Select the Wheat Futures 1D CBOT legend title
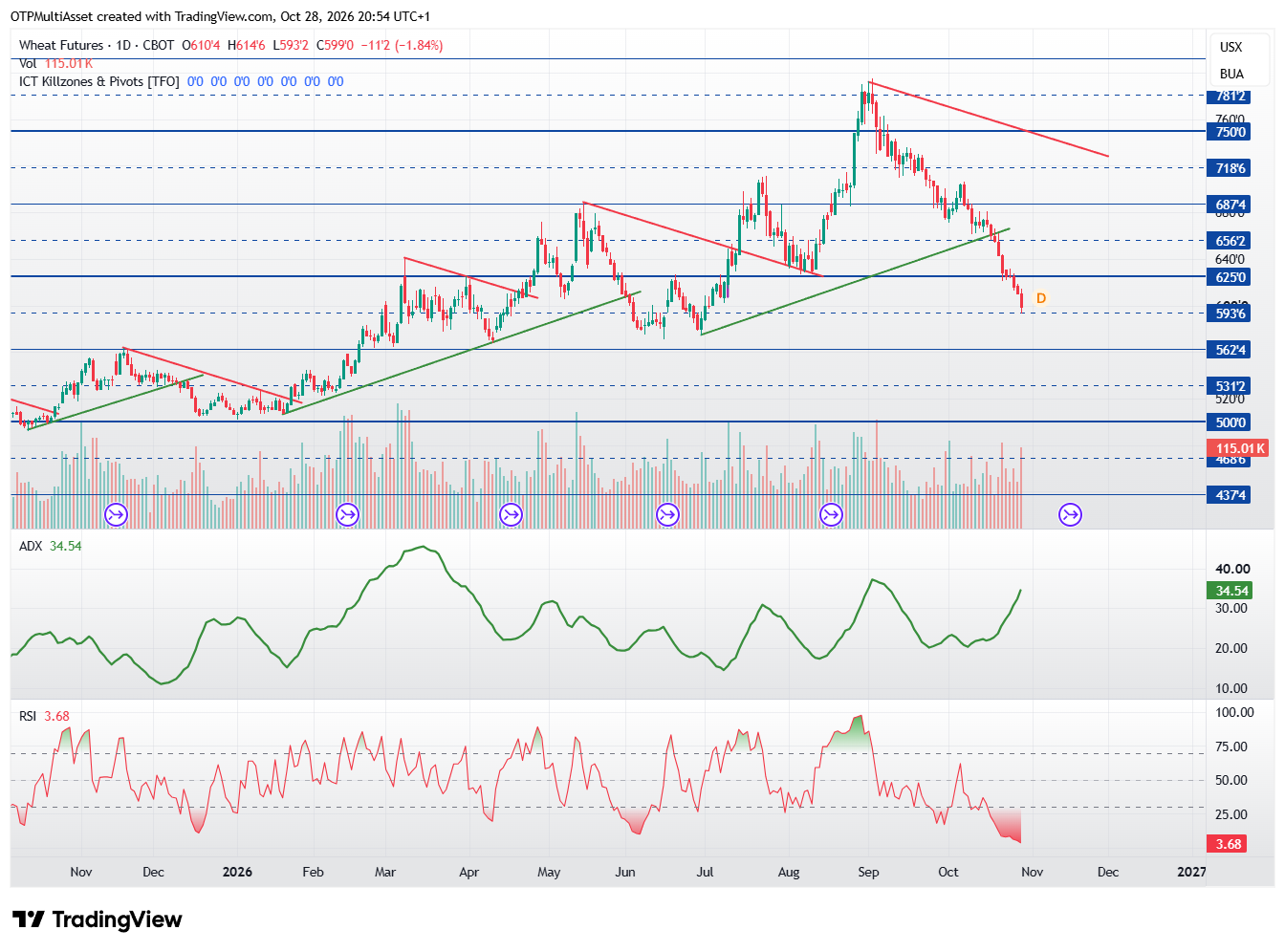1285x952 pixels. point(97,45)
